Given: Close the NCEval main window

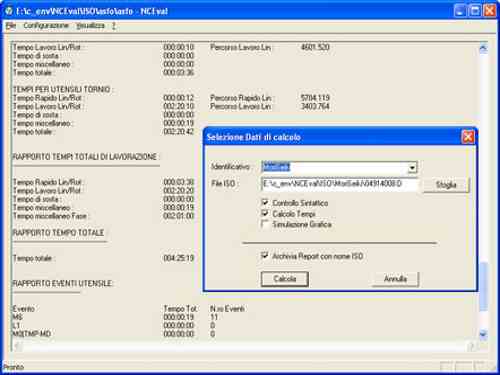Looking at the screenshot, I should (x=490, y=11).
